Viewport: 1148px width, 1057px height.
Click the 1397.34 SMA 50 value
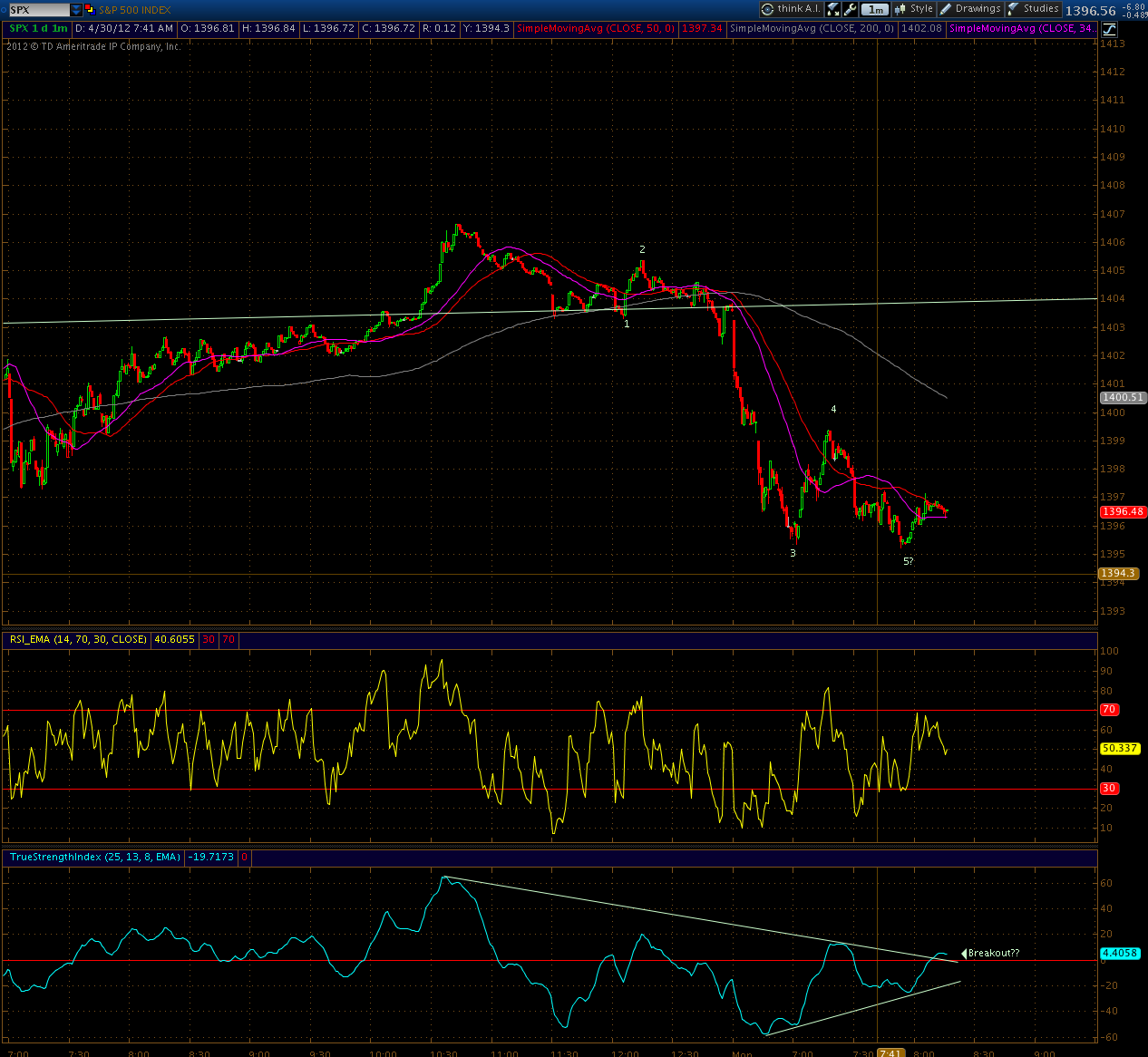[x=703, y=28]
